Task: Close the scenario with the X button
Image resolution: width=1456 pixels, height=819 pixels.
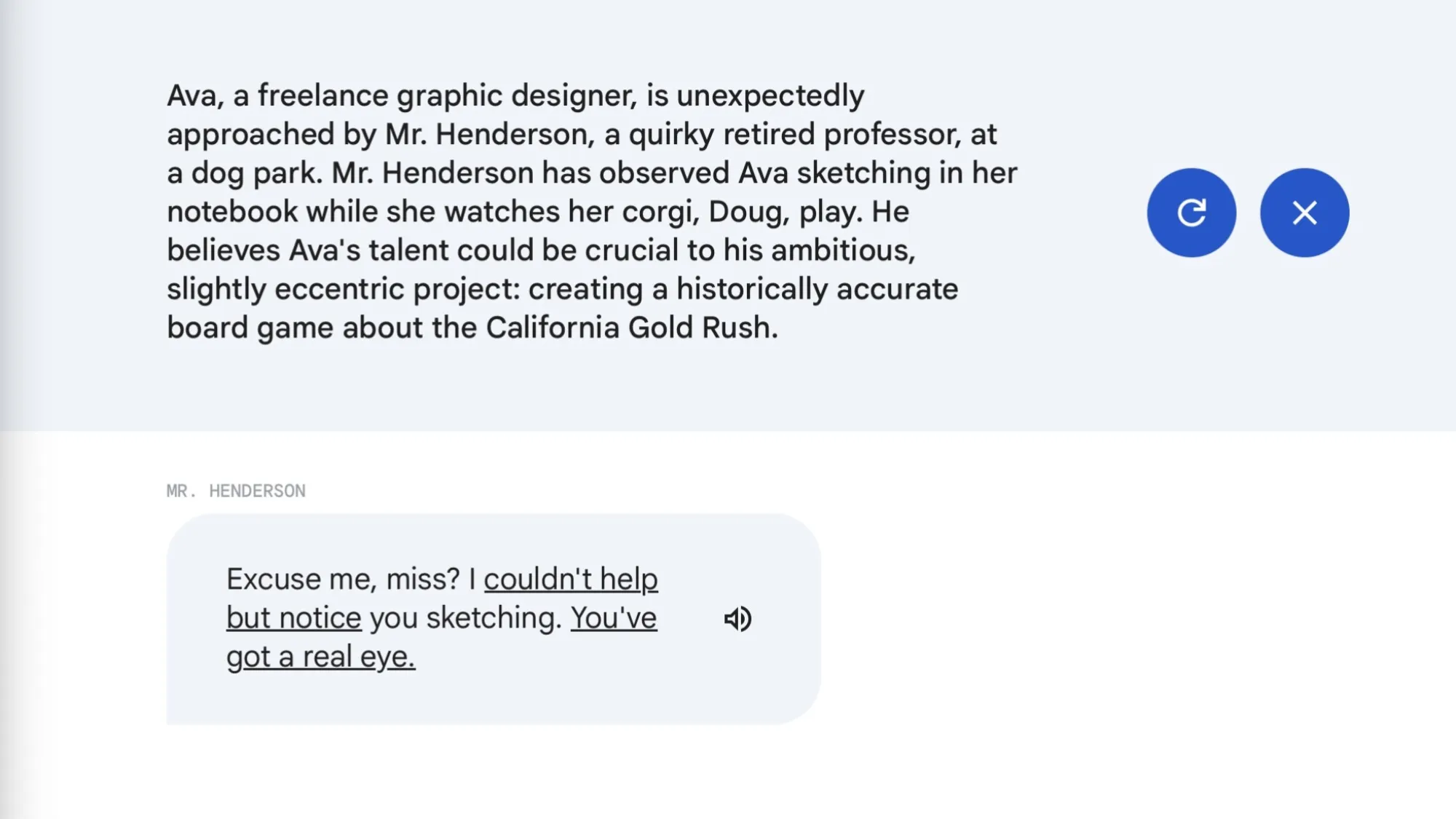Action: click(1304, 213)
